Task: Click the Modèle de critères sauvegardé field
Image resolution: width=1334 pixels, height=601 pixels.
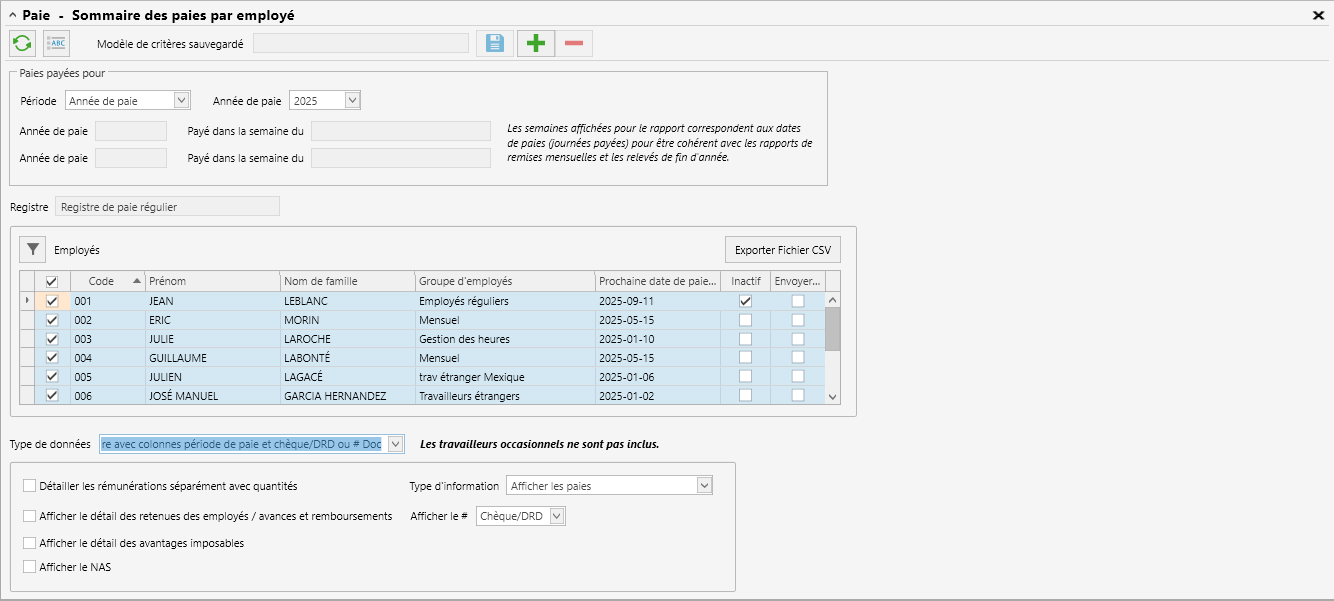Action: click(x=361, y=43)
